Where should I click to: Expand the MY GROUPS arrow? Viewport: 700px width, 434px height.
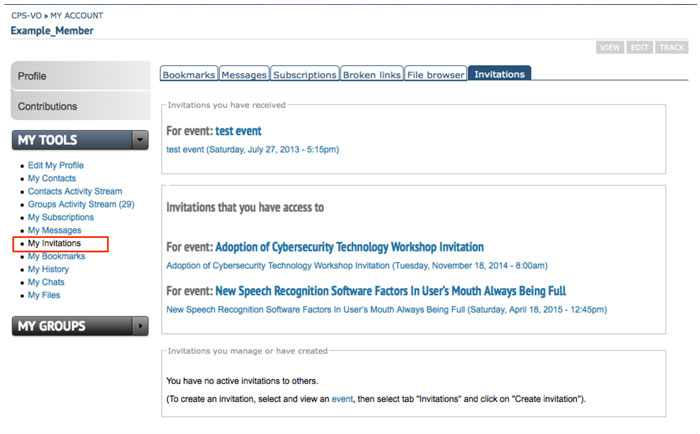[x=140, y=326]
